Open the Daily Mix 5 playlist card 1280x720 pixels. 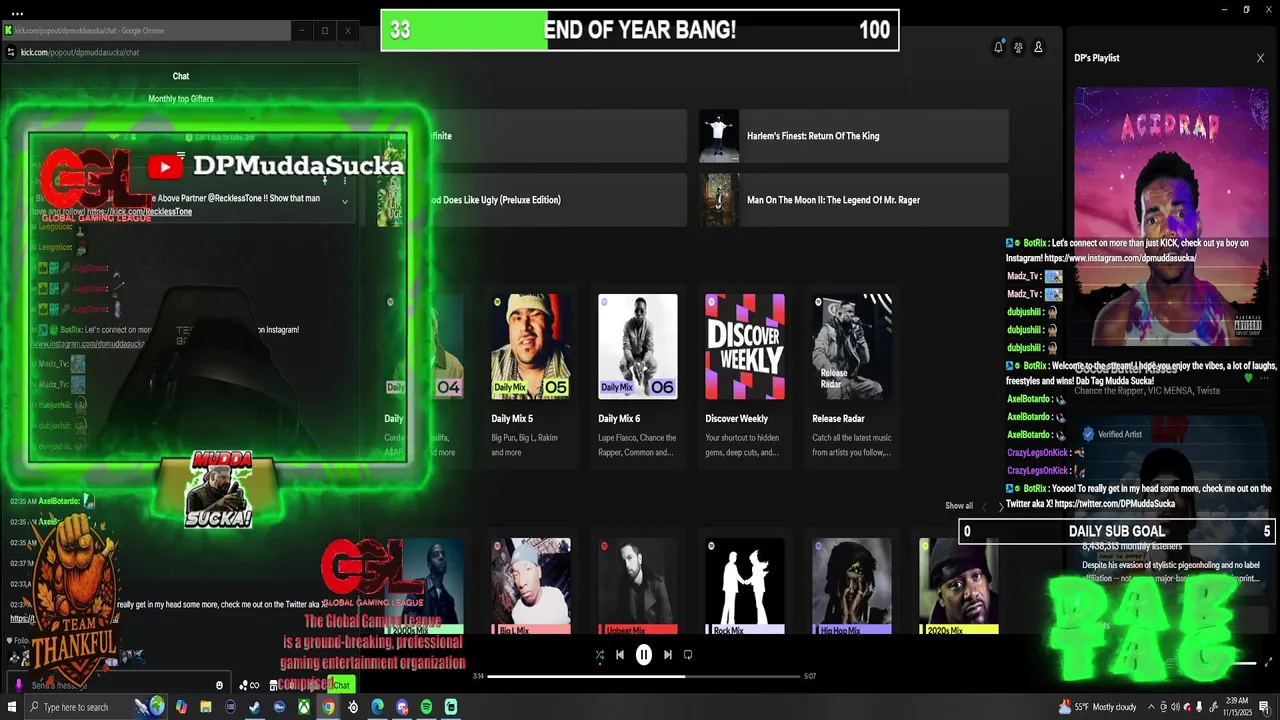531,377
